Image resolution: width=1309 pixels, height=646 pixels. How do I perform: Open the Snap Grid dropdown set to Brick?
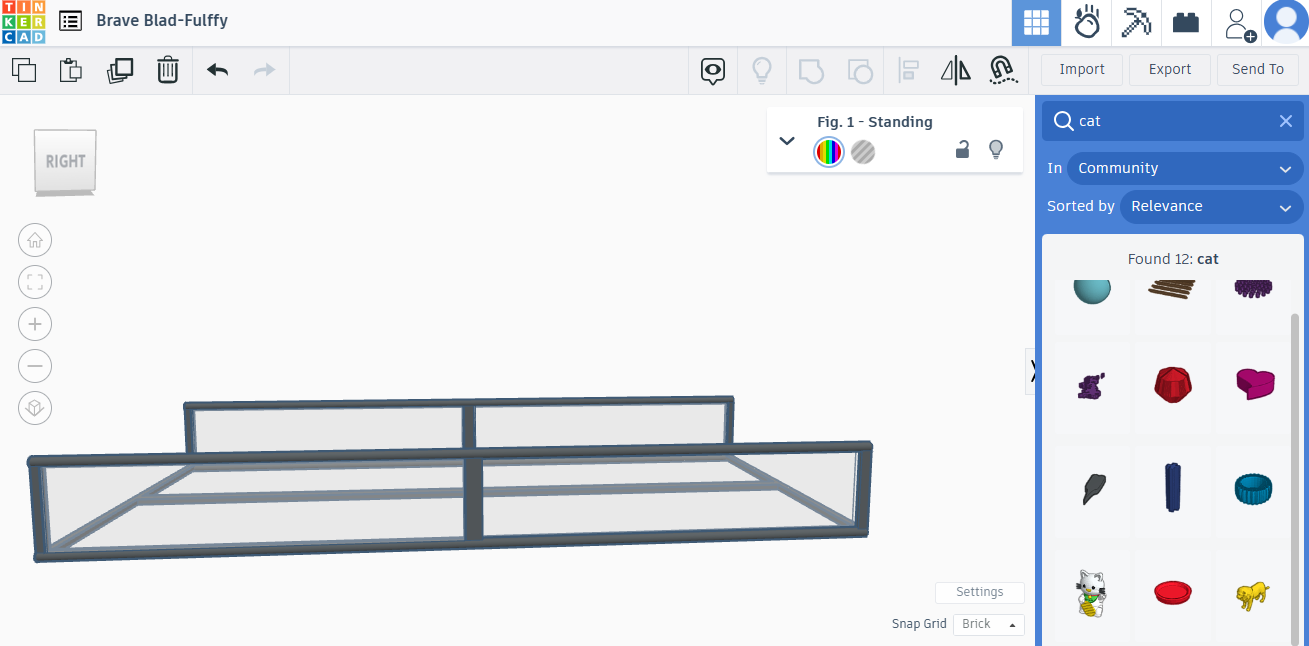point(988,624)
